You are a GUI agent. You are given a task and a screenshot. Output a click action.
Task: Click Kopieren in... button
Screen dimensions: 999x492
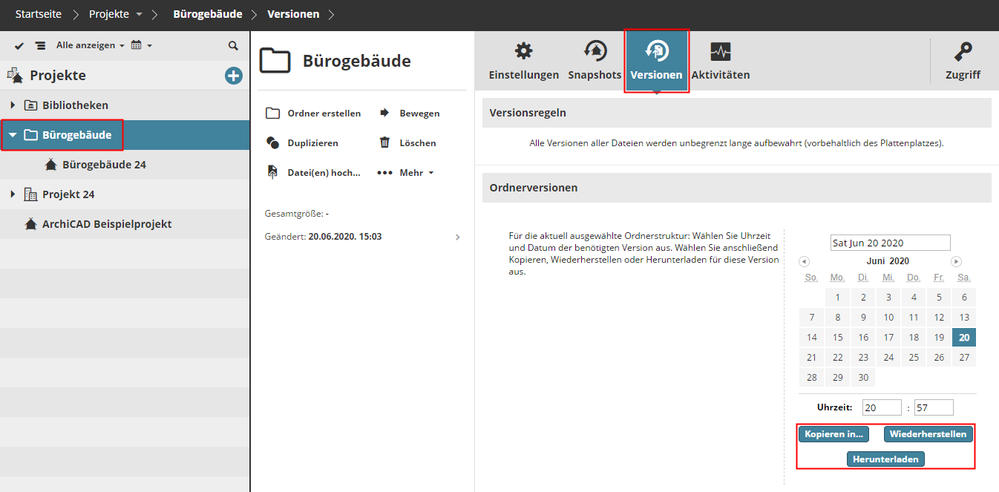[834, 434]
